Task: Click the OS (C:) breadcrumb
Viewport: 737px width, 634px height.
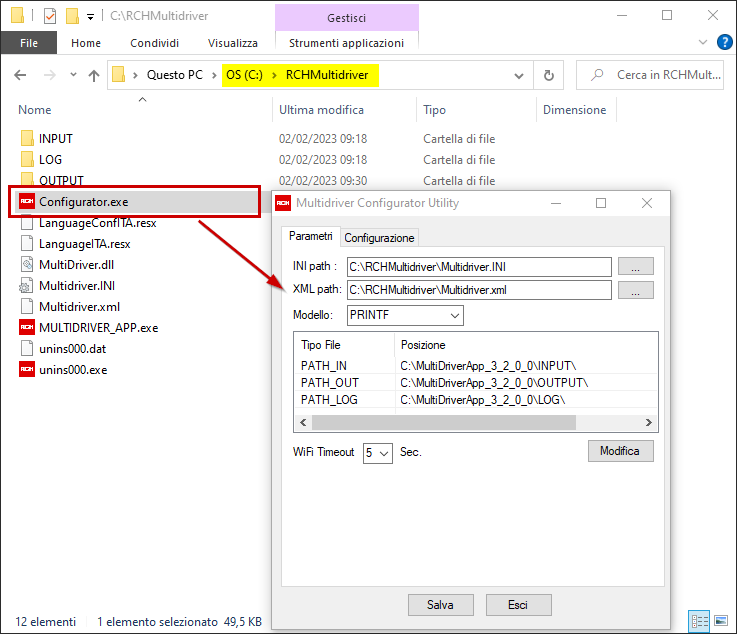Action: tap(244, 75)
